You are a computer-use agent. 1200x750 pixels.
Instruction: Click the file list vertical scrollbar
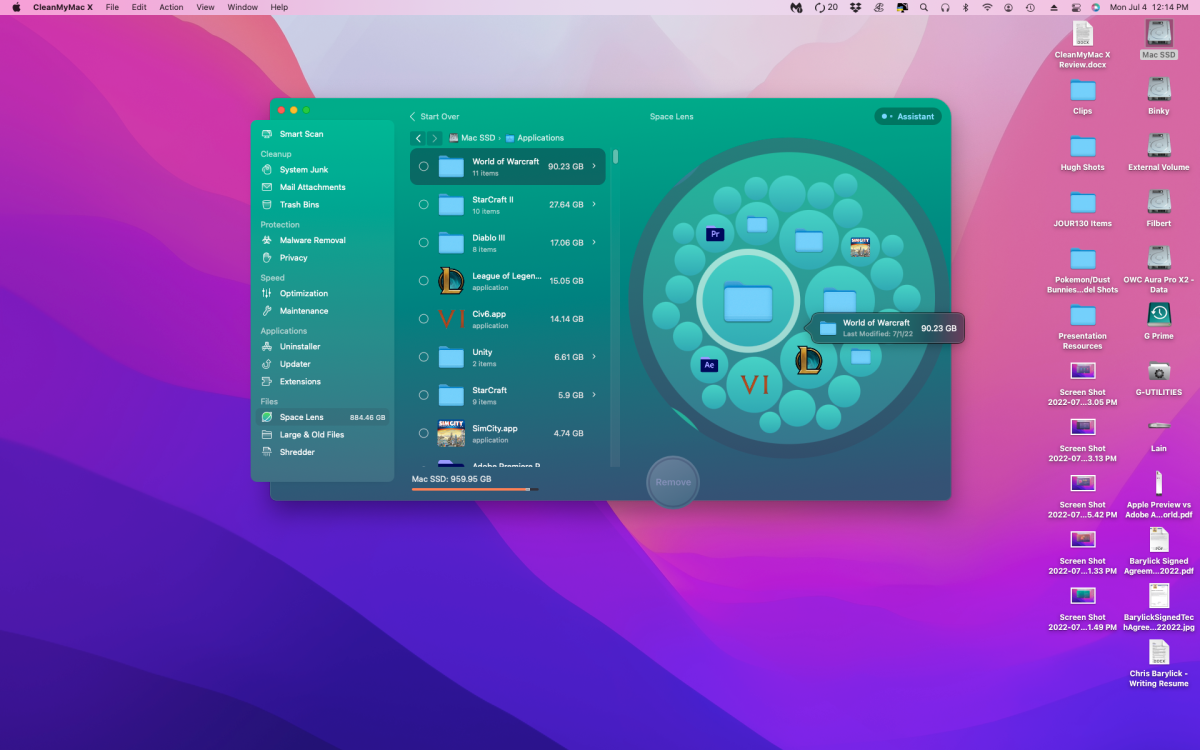(x=616, y=157)
